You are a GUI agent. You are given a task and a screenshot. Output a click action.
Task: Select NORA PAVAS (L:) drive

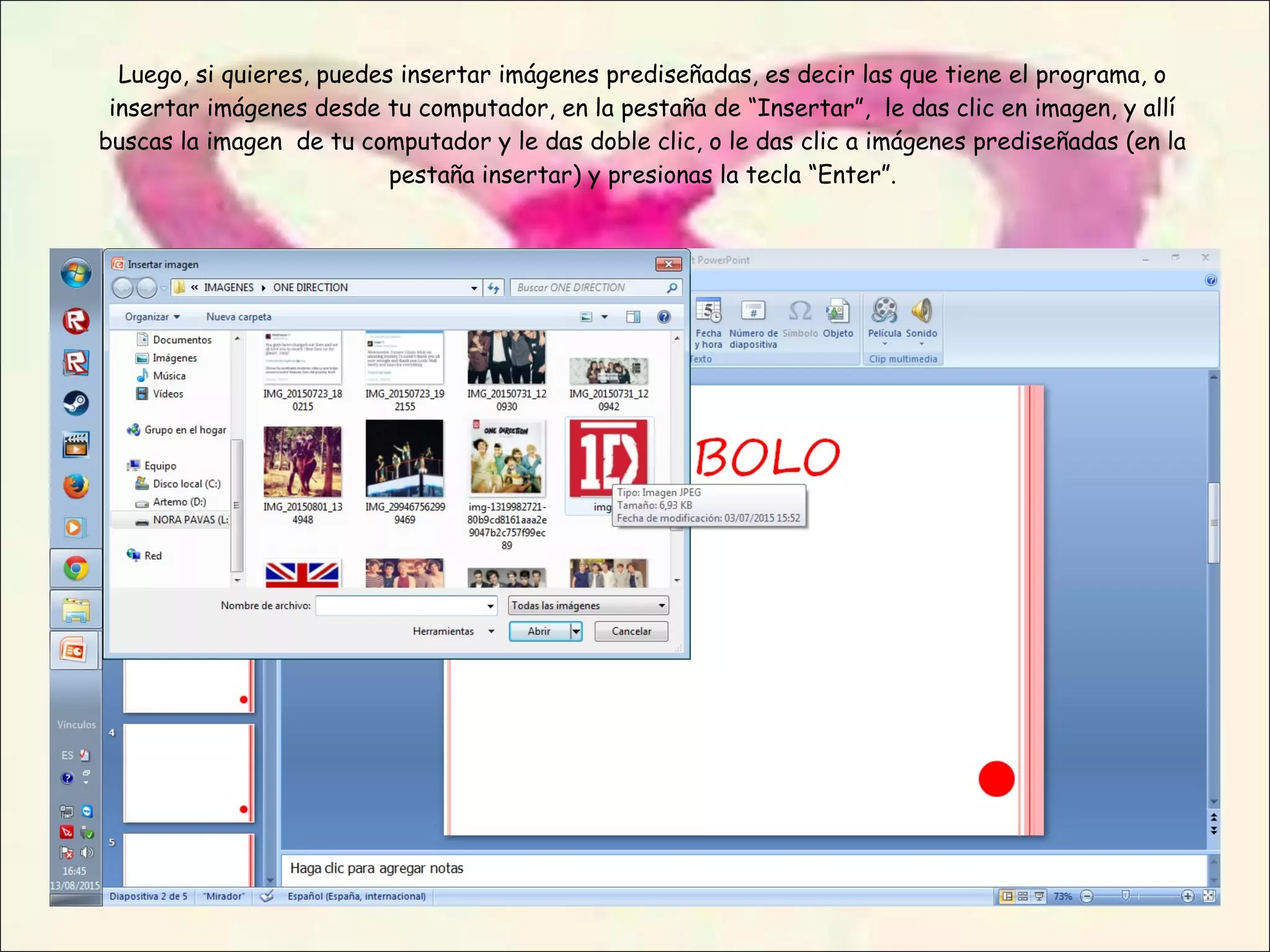(x=171, y=519)
